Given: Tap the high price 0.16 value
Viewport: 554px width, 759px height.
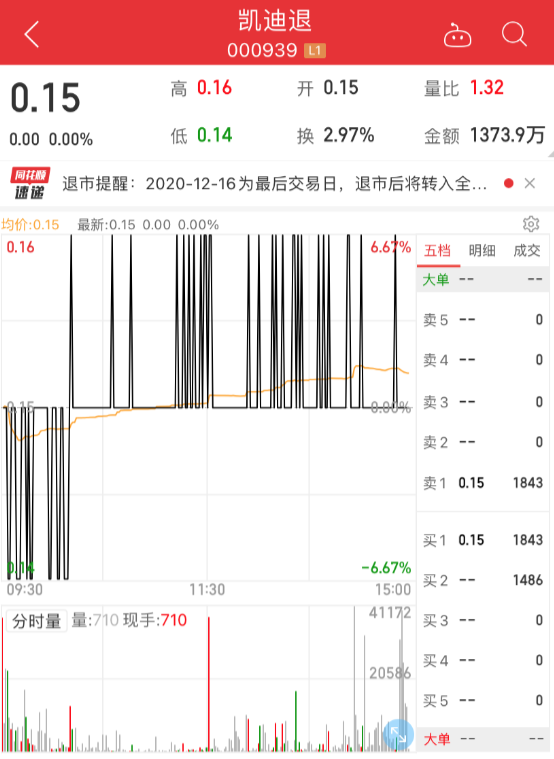Looking at the screenshot, I should tap(215, 88).
